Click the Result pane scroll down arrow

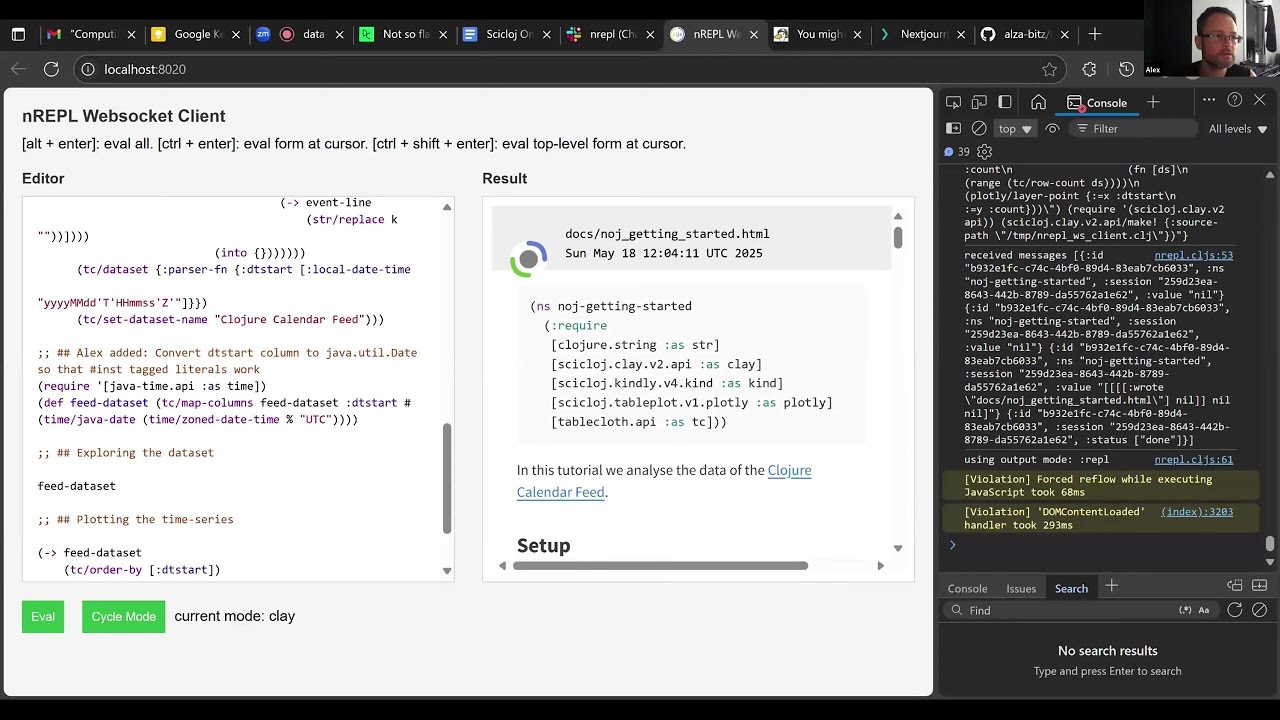898,548
